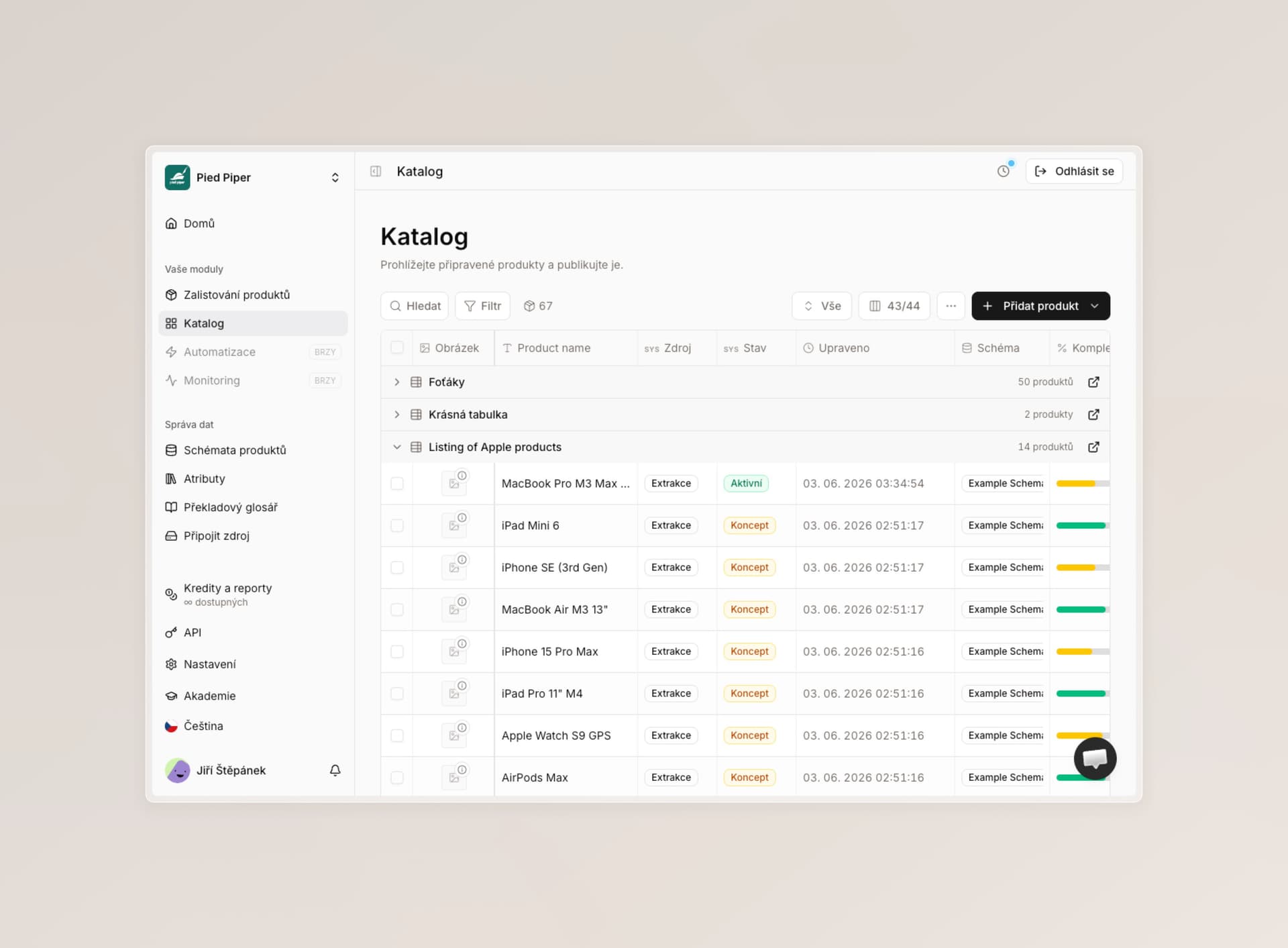Screen dimensions: 1288x948
Task: Open Přidat produkt dropdown arrow
Action: pos(1095,306)
